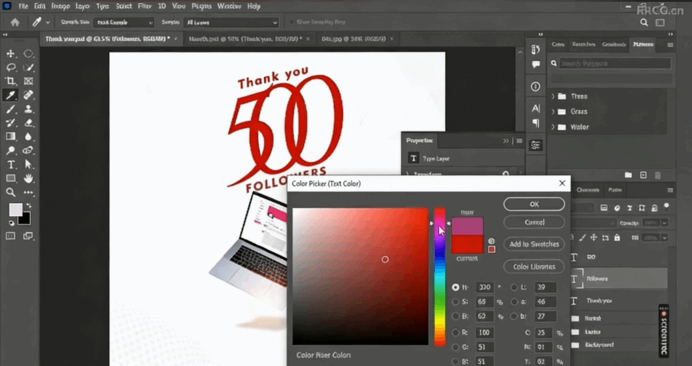This screenshot has height=366, width=692.
Task: Open the File menu
Action: coord(23,7)
